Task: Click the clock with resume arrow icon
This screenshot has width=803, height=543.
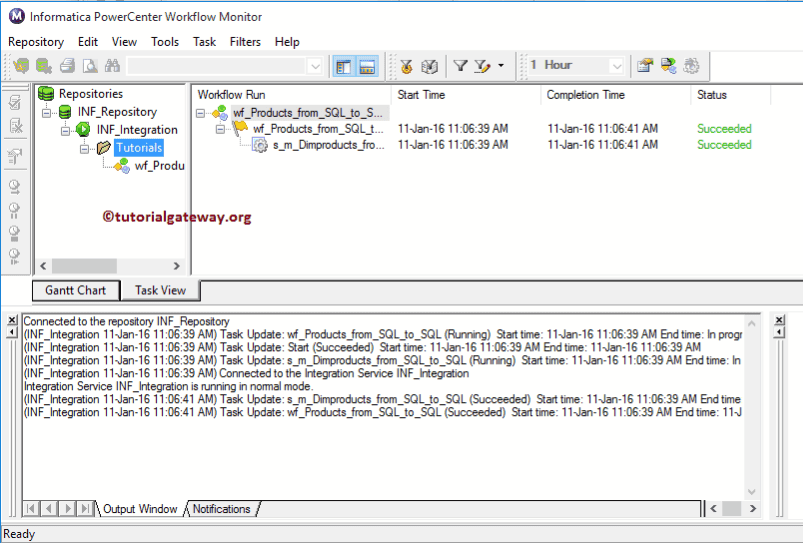Action: pyautogui.click(x=14, y=257)
